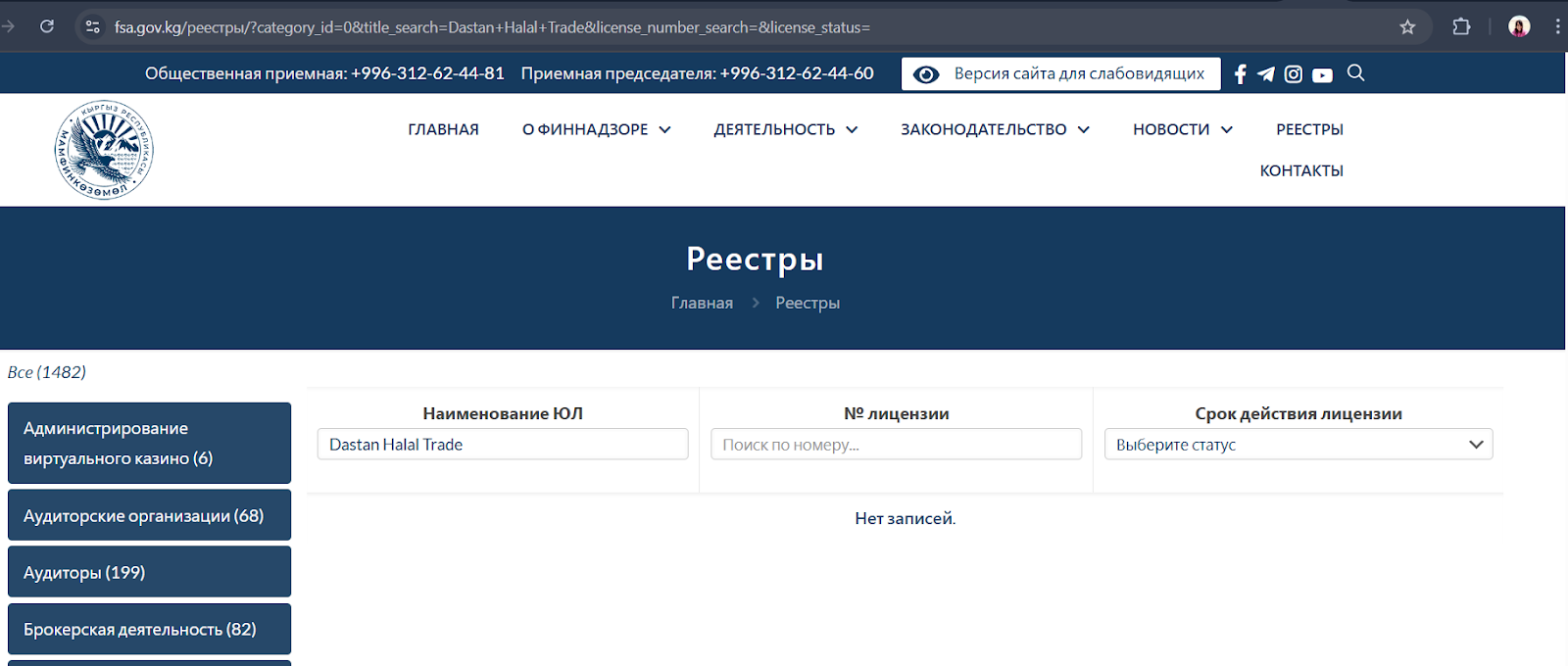The width and height of the screenshot is (1568, 666).
Task: Open the Facebook page icon
Action: click(x=1240, y=74)
